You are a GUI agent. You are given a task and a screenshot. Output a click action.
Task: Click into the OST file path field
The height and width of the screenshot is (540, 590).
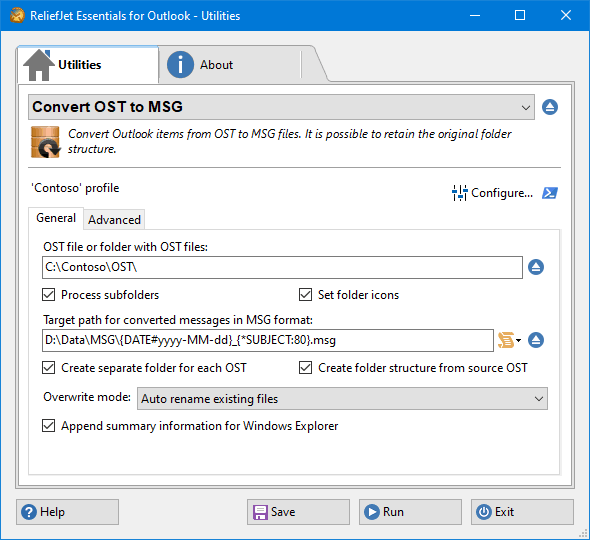point(282,268)
